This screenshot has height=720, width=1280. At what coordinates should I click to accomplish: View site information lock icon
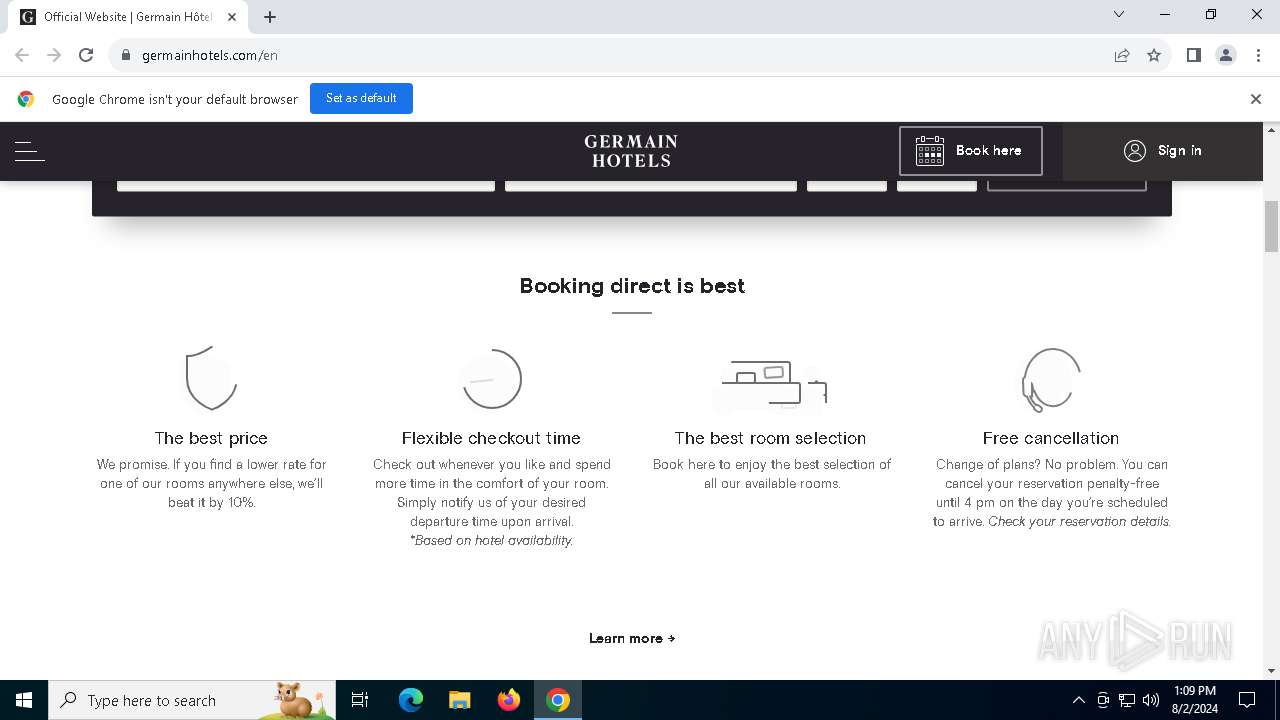click(126, 56)
